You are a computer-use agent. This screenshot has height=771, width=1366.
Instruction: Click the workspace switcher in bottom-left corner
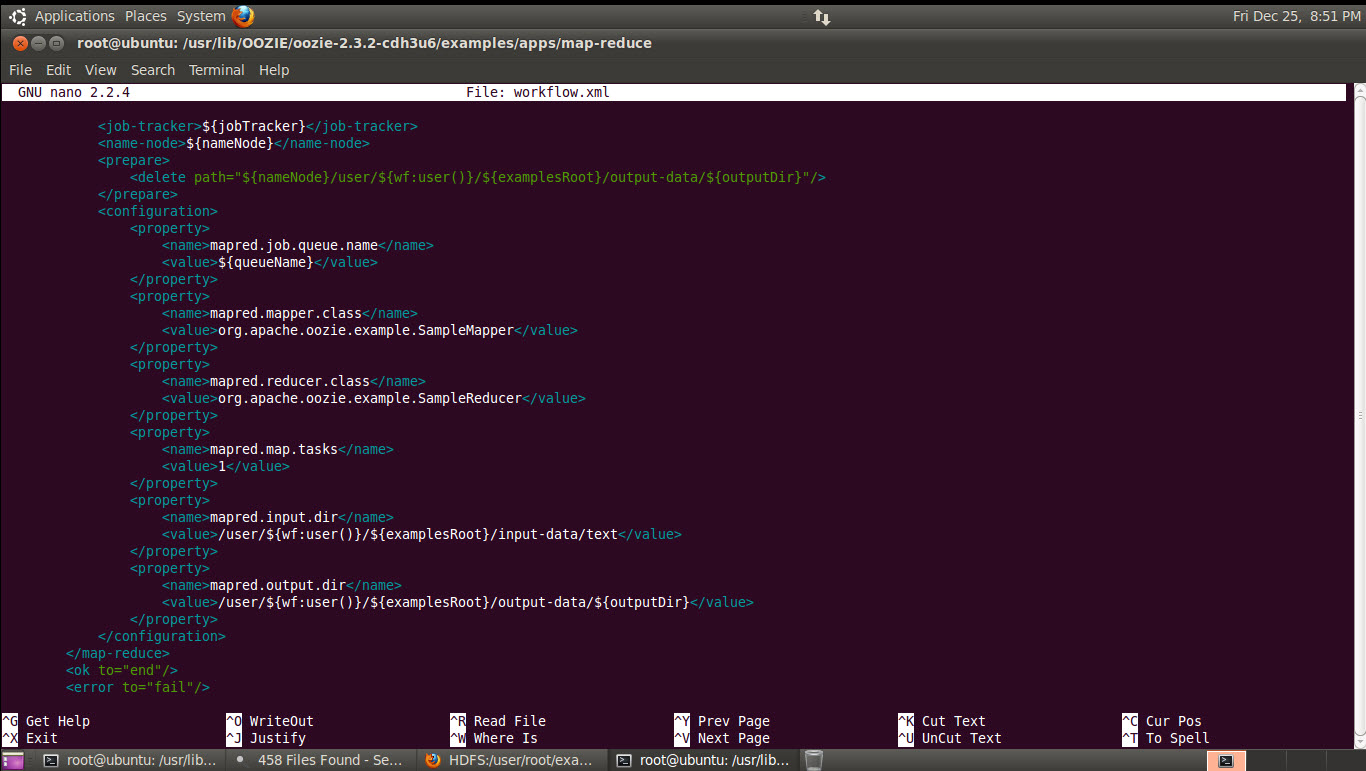click(x=12, y=760)
